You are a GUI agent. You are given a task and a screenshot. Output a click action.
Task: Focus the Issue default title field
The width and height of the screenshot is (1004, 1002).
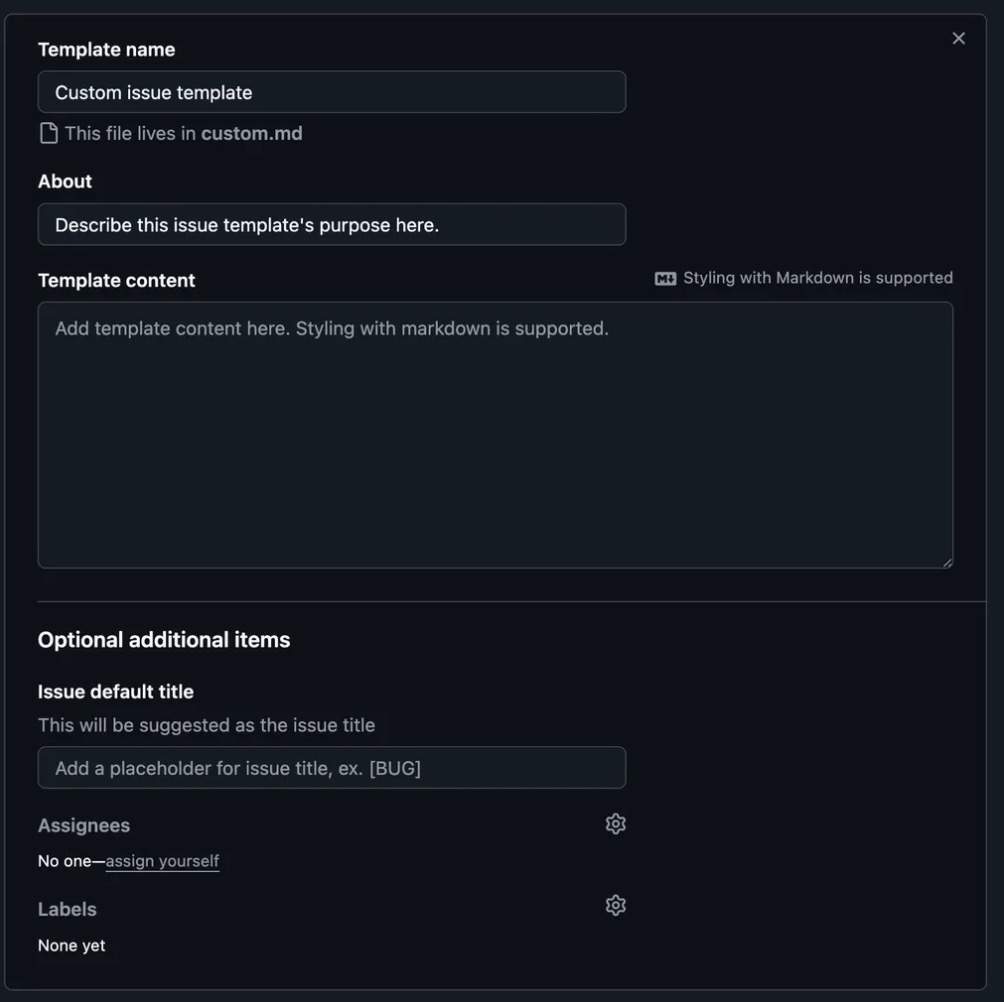click(331, 768)
